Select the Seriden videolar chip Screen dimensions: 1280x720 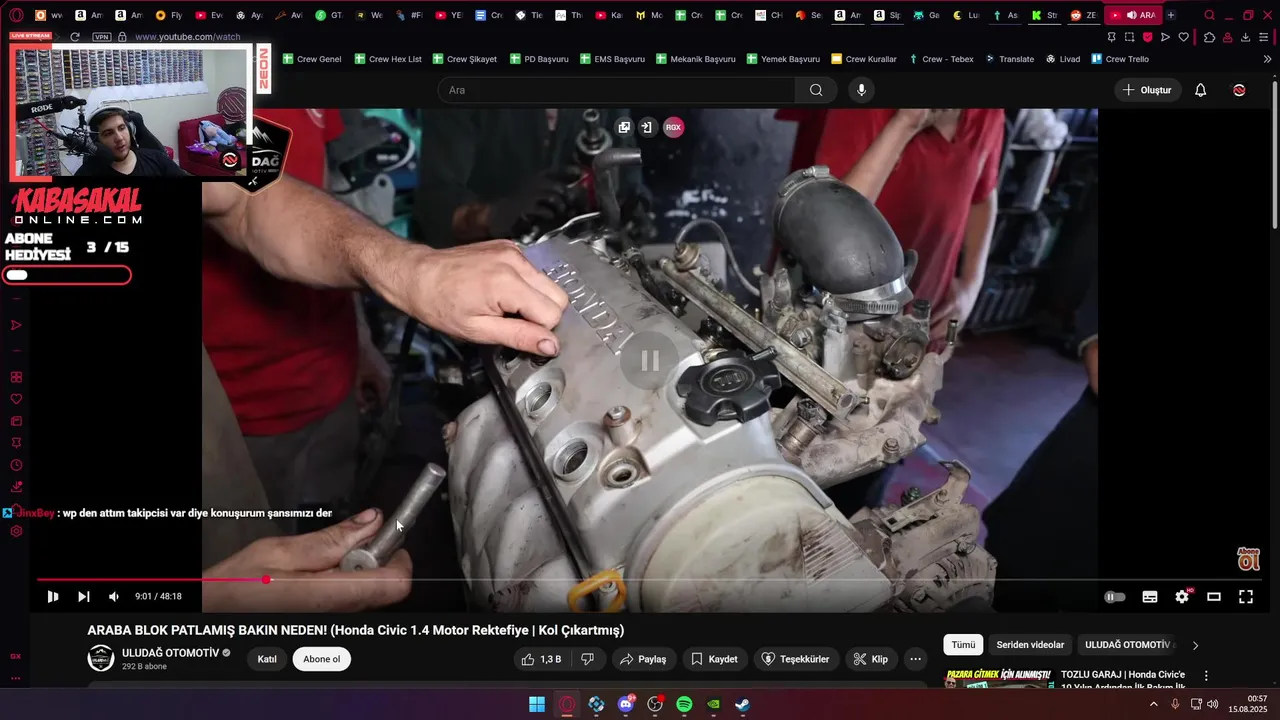(1030, 645)
